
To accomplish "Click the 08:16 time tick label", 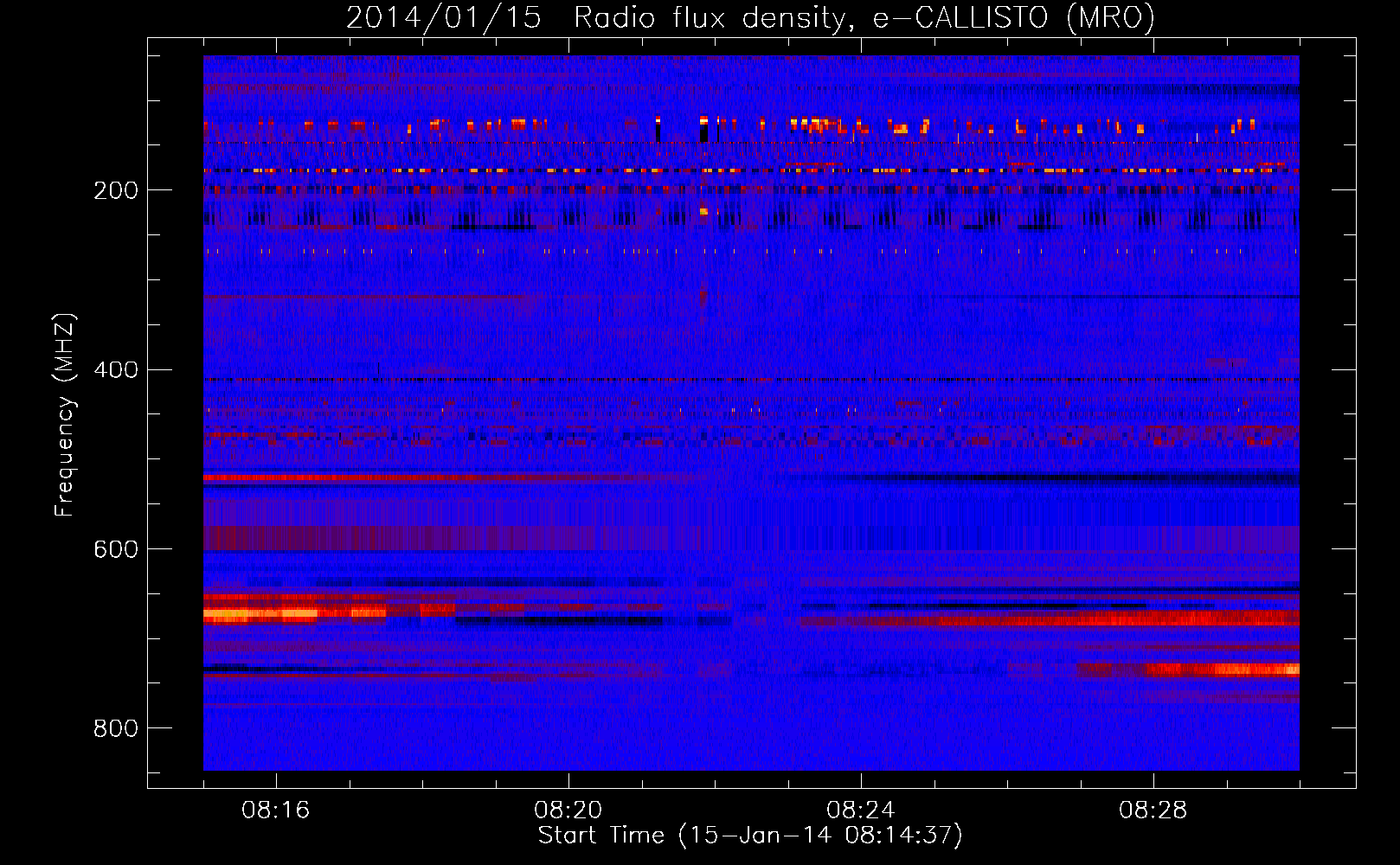I will point(276,811).
